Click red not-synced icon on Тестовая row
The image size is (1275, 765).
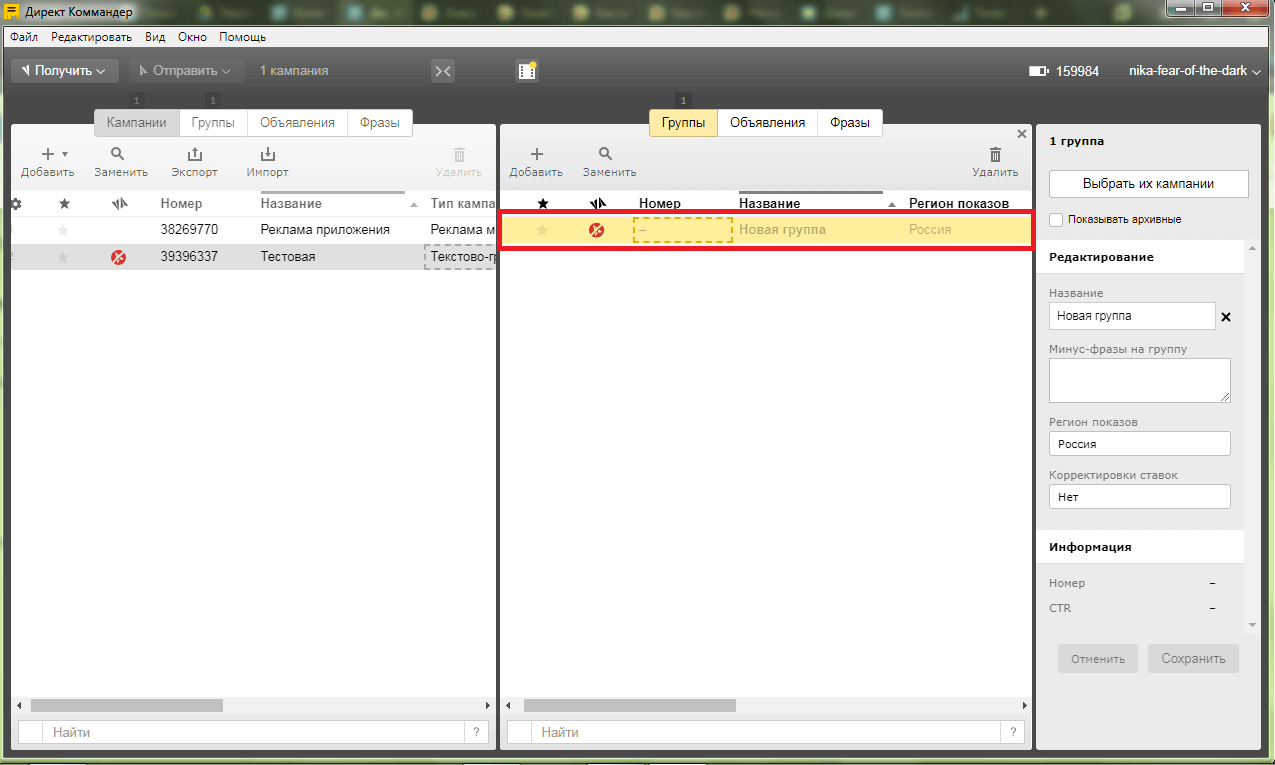118,257
